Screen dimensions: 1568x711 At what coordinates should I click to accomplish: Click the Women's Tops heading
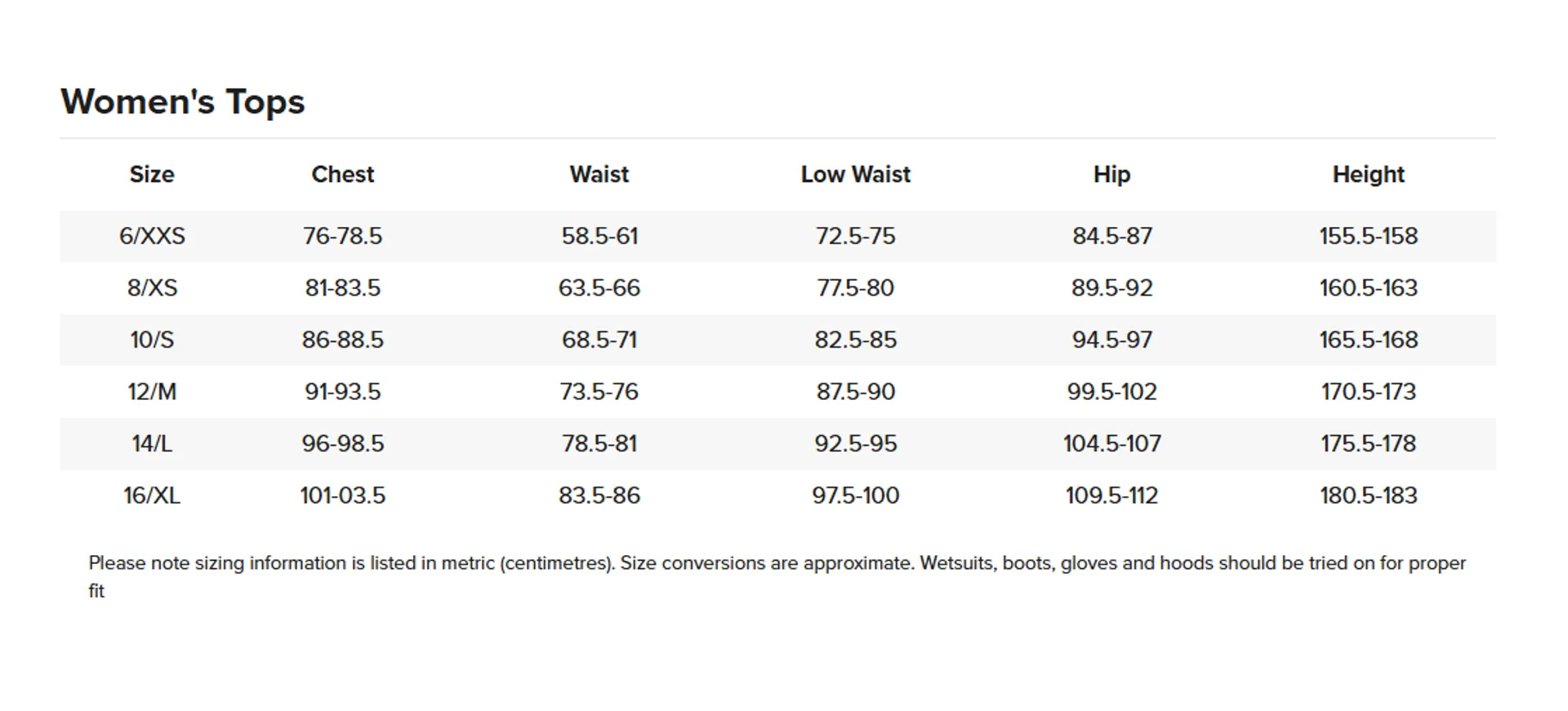[182, 102]
